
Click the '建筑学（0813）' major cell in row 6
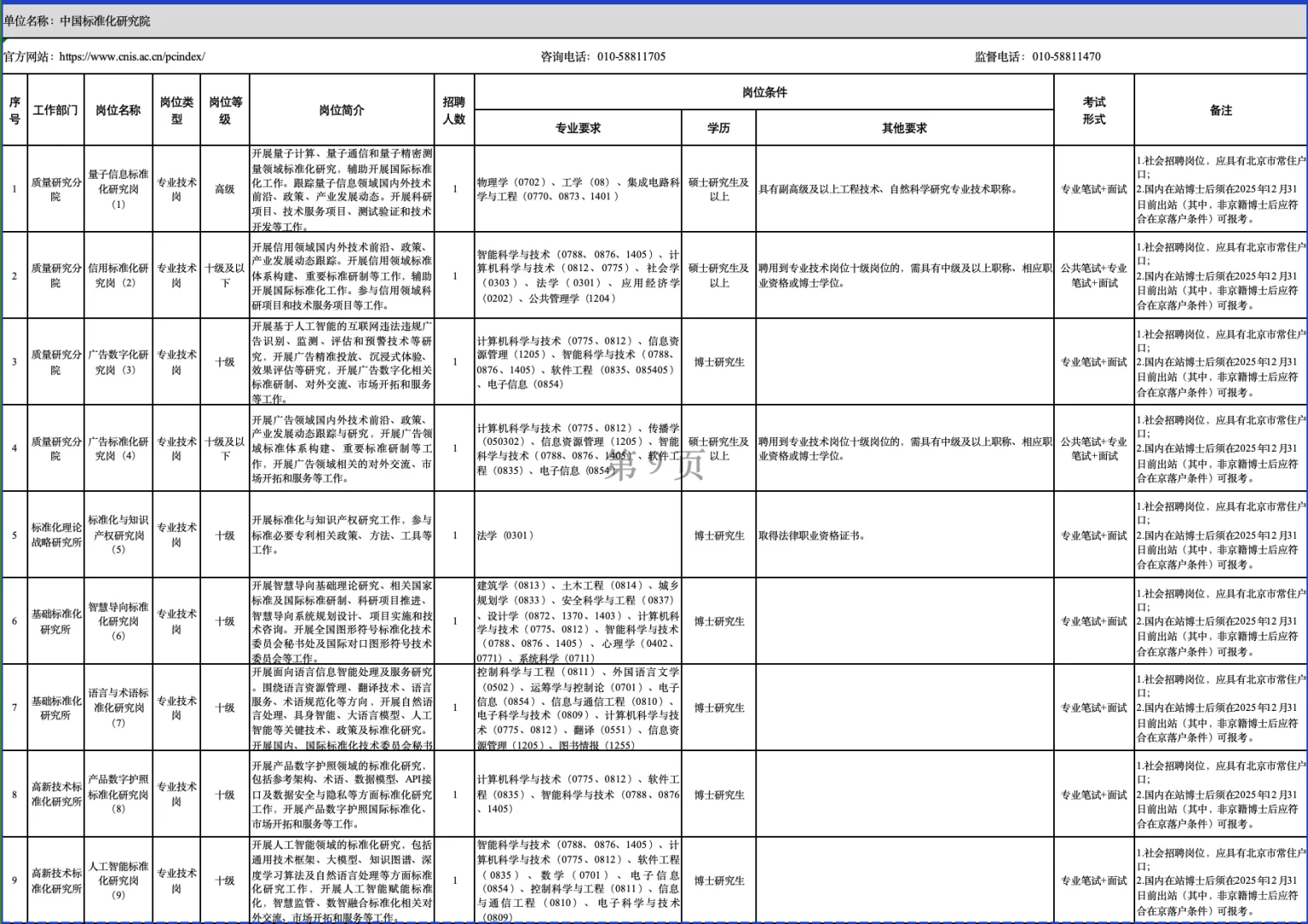click(578, 621)
